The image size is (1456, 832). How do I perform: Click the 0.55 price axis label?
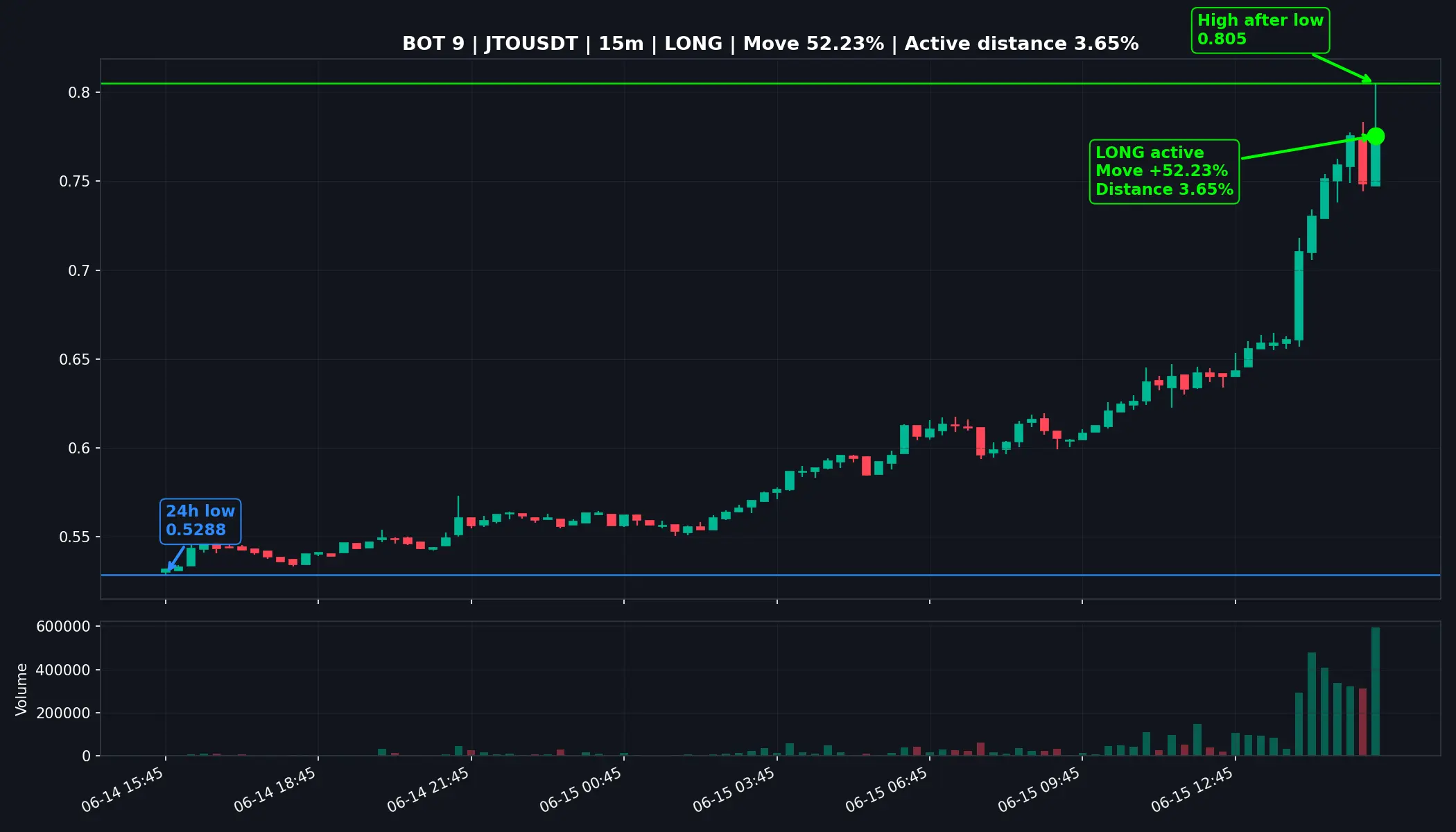click(x=75, y=537)
